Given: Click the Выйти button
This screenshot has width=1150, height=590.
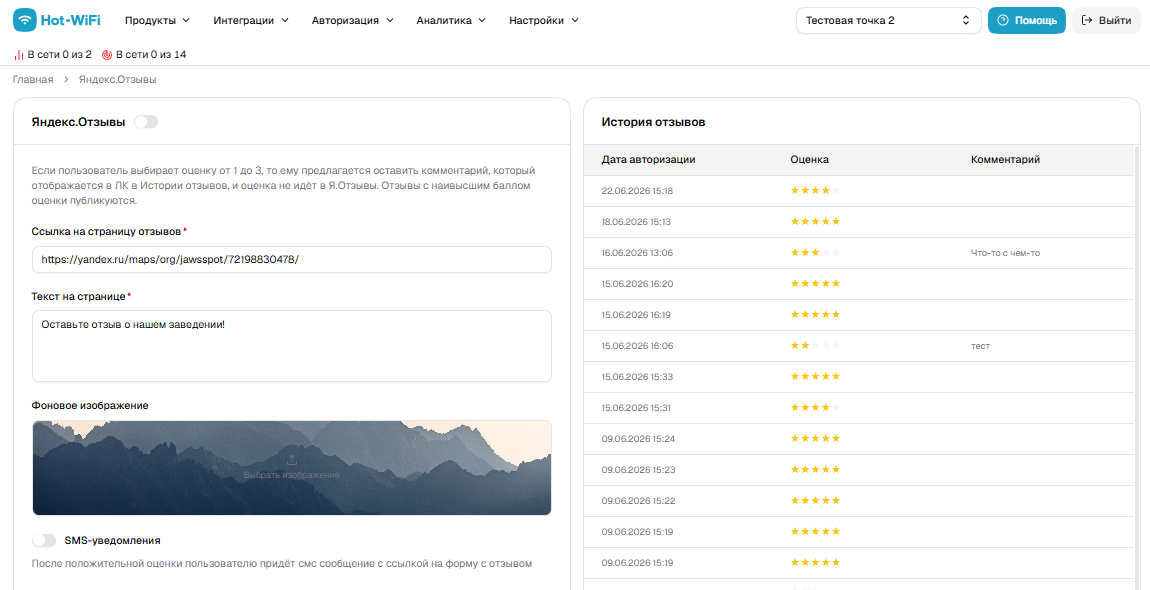Looking at the screenshot, I should tap(1106, 21).
